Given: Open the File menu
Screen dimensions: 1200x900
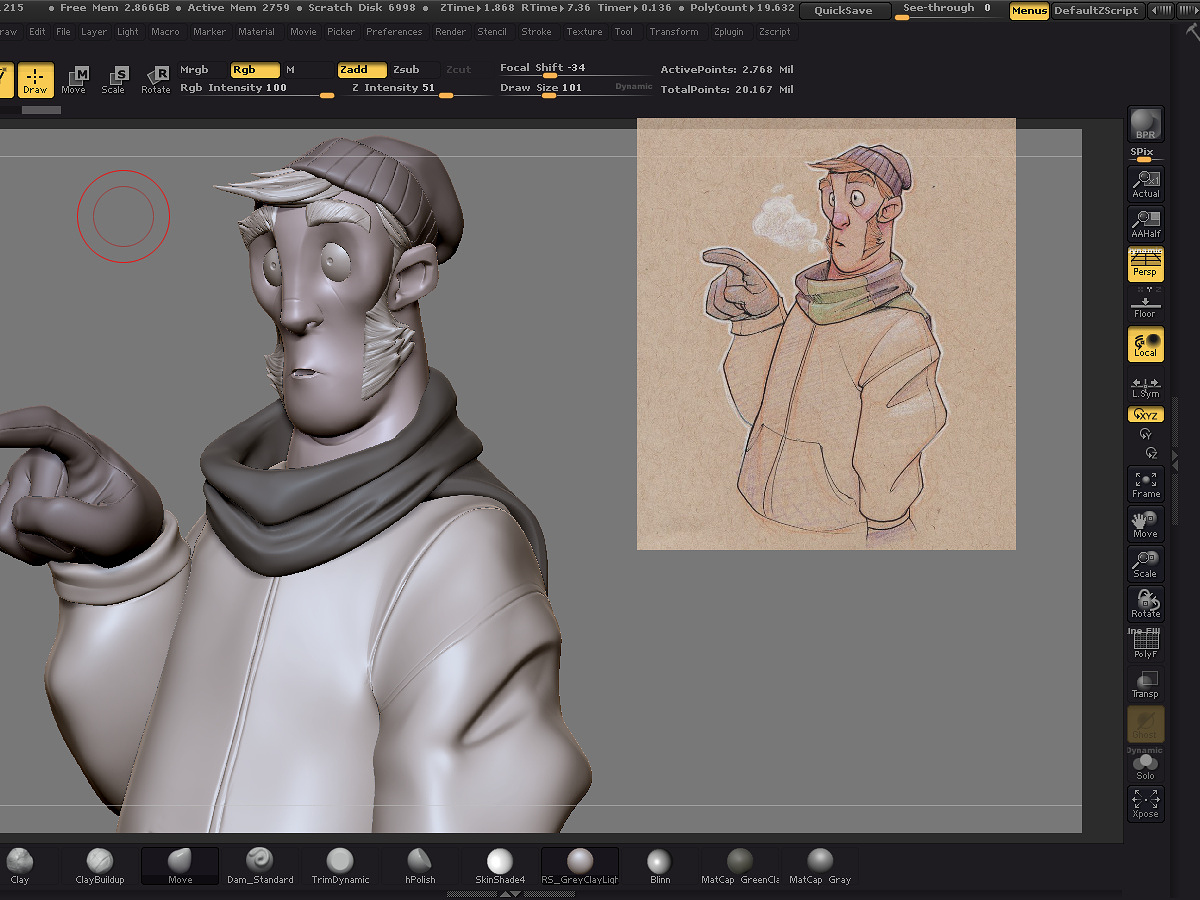Looking at the screenshot, I should pyautogui.click(x=63, y=32).
